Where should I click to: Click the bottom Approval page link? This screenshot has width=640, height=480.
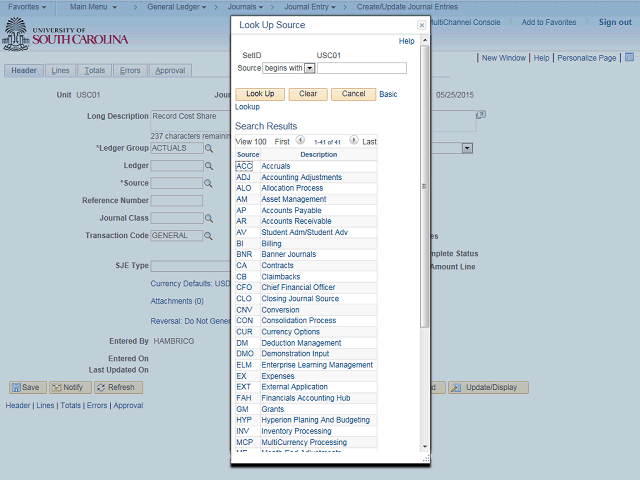click(128, 405)
